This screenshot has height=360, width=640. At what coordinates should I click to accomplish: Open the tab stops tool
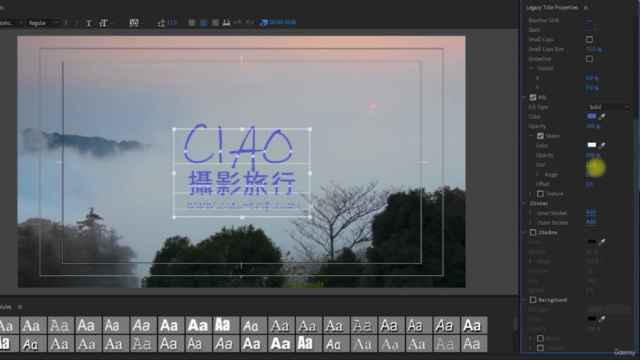point(227,22)
